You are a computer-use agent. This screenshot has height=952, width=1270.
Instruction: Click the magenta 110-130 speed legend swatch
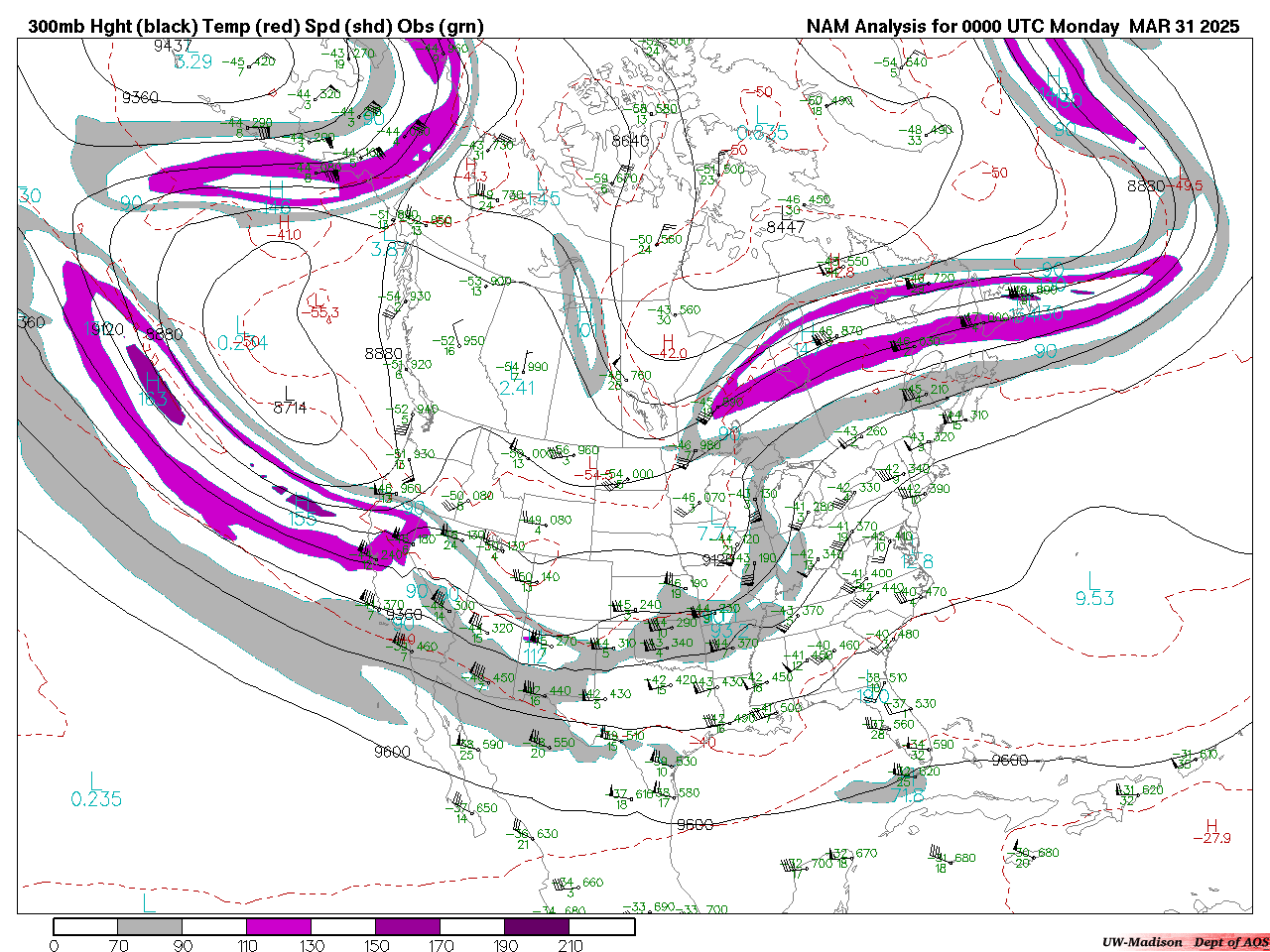click(x=279, y=926)
